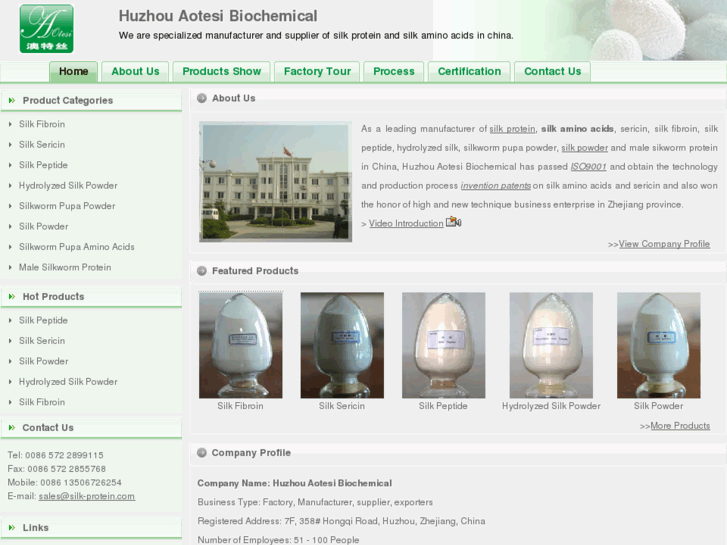The height and width of the screenshot is (545, 727).
Task: Click the green arrows icon by Contact Us sidebar
Action: (x=12, y=428)
